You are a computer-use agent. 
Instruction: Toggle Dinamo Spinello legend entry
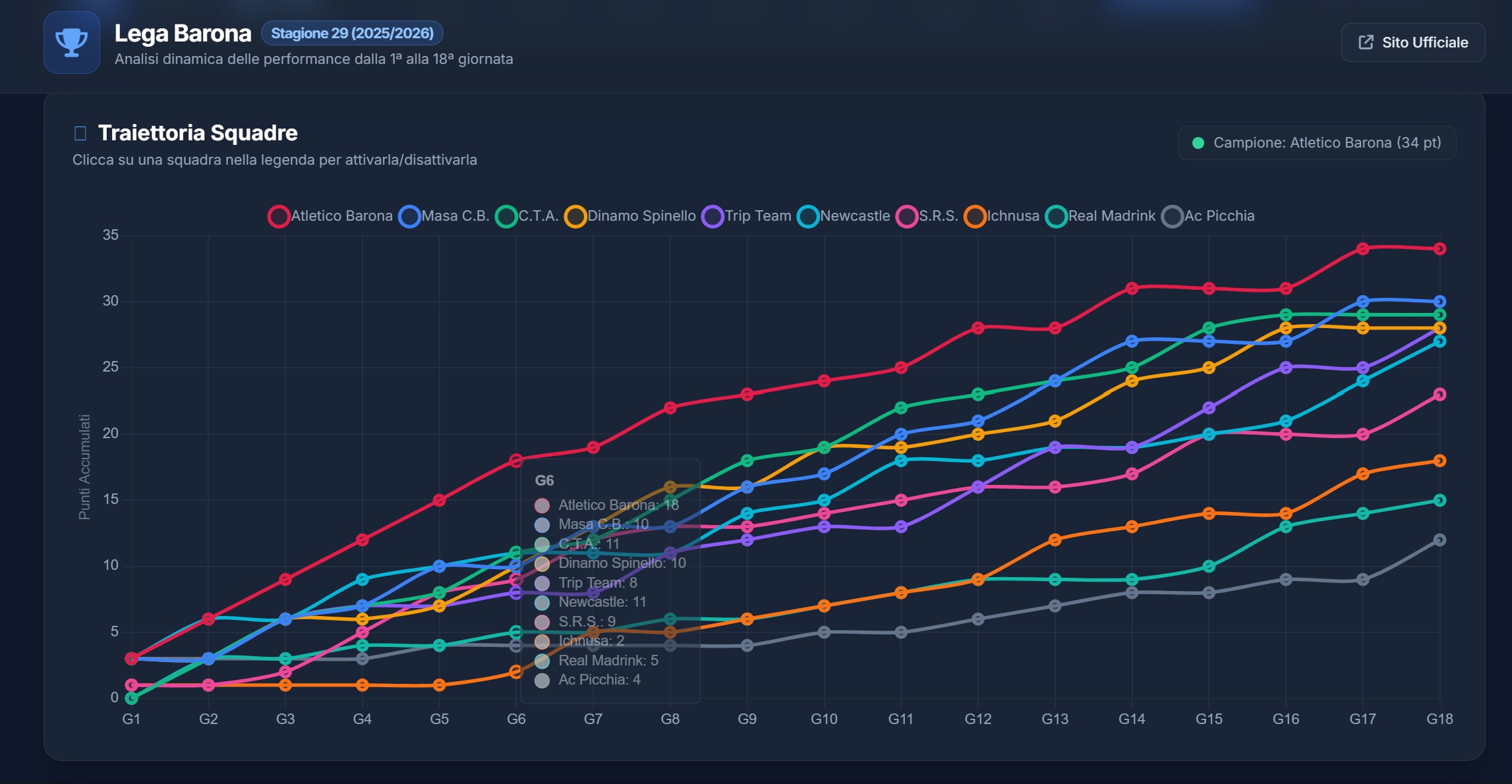click(x=630, y=216)
